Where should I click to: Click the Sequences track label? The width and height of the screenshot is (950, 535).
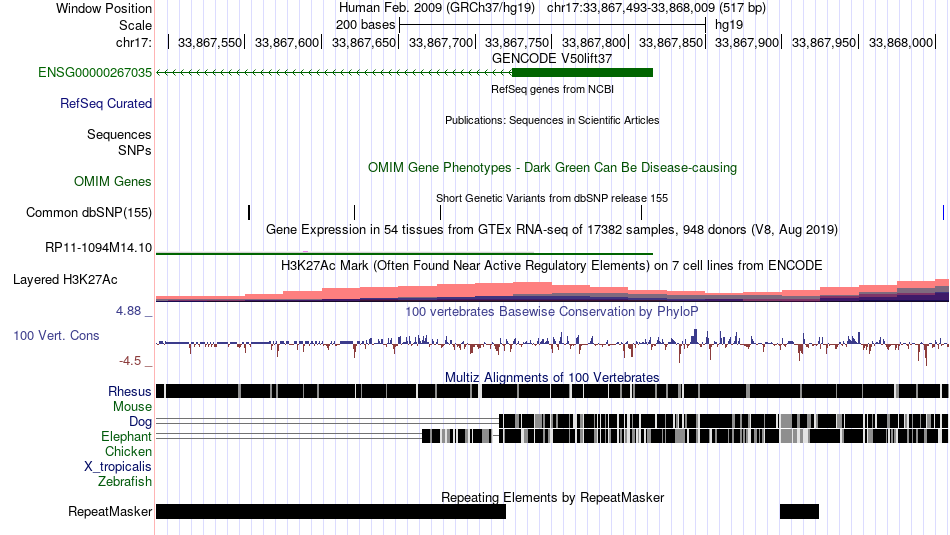point(119,135)
